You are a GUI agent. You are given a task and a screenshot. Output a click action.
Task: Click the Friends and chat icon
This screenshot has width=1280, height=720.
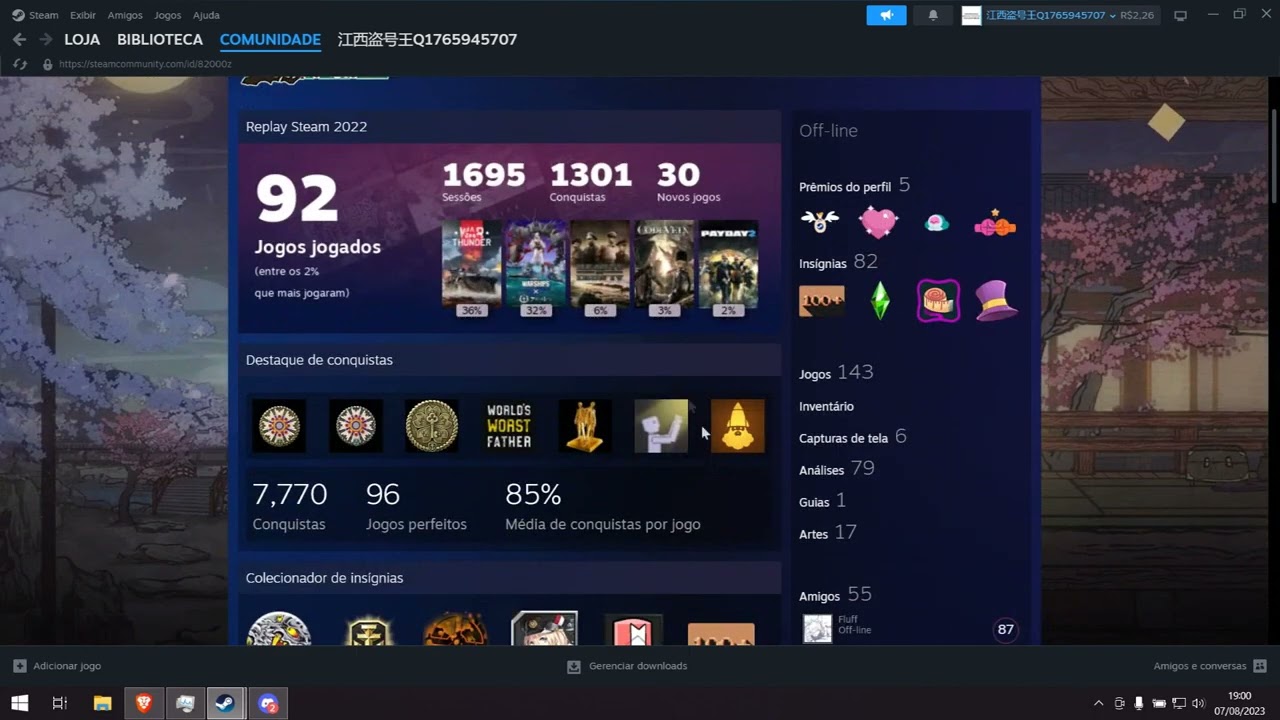click(1260, 665)
